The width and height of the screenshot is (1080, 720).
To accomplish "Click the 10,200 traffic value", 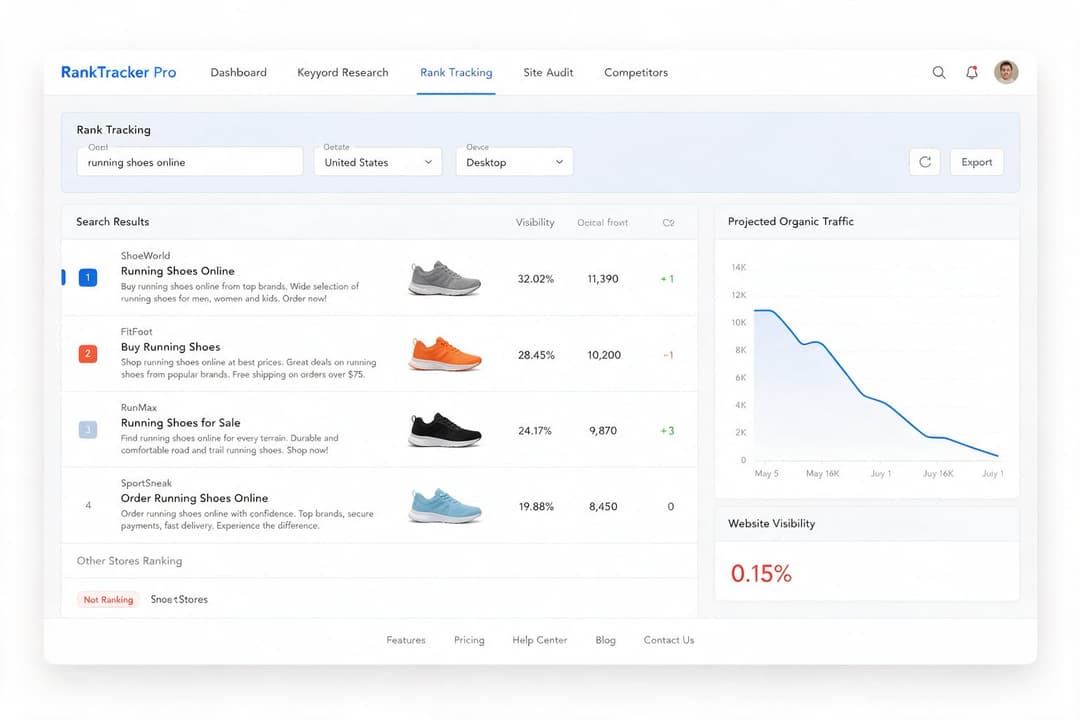I will [x=604, y=355].
